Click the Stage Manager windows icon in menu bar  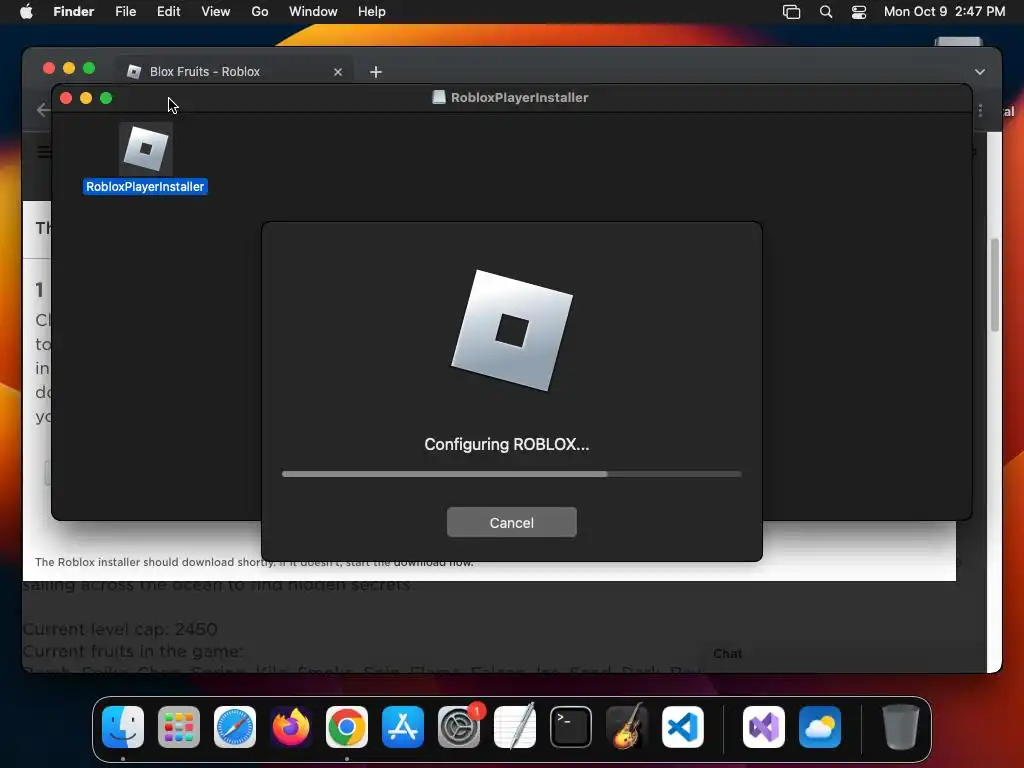[x=792, y=12]
